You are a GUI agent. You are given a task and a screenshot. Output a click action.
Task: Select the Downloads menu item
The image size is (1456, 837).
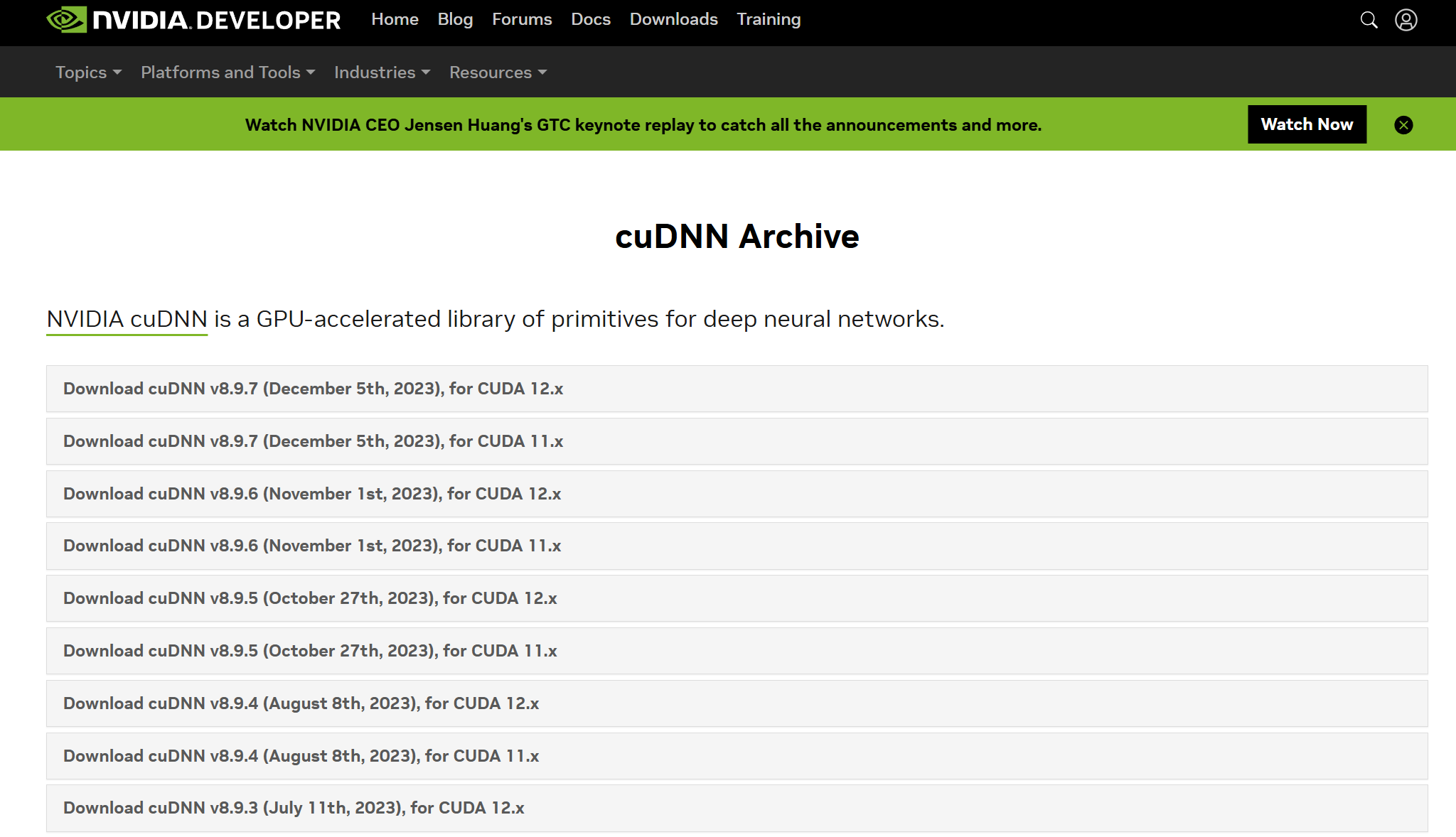tap(673, 20)
